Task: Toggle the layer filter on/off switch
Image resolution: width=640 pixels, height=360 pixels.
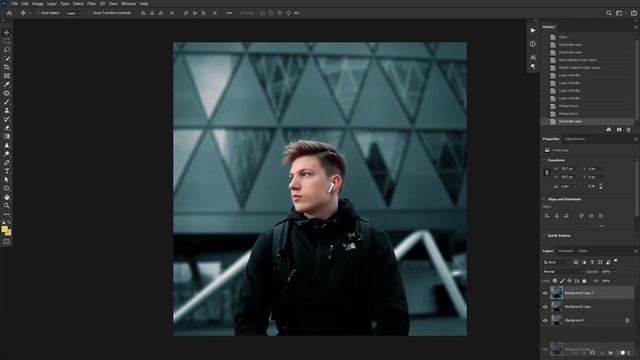Action: (x=616, y=261)
